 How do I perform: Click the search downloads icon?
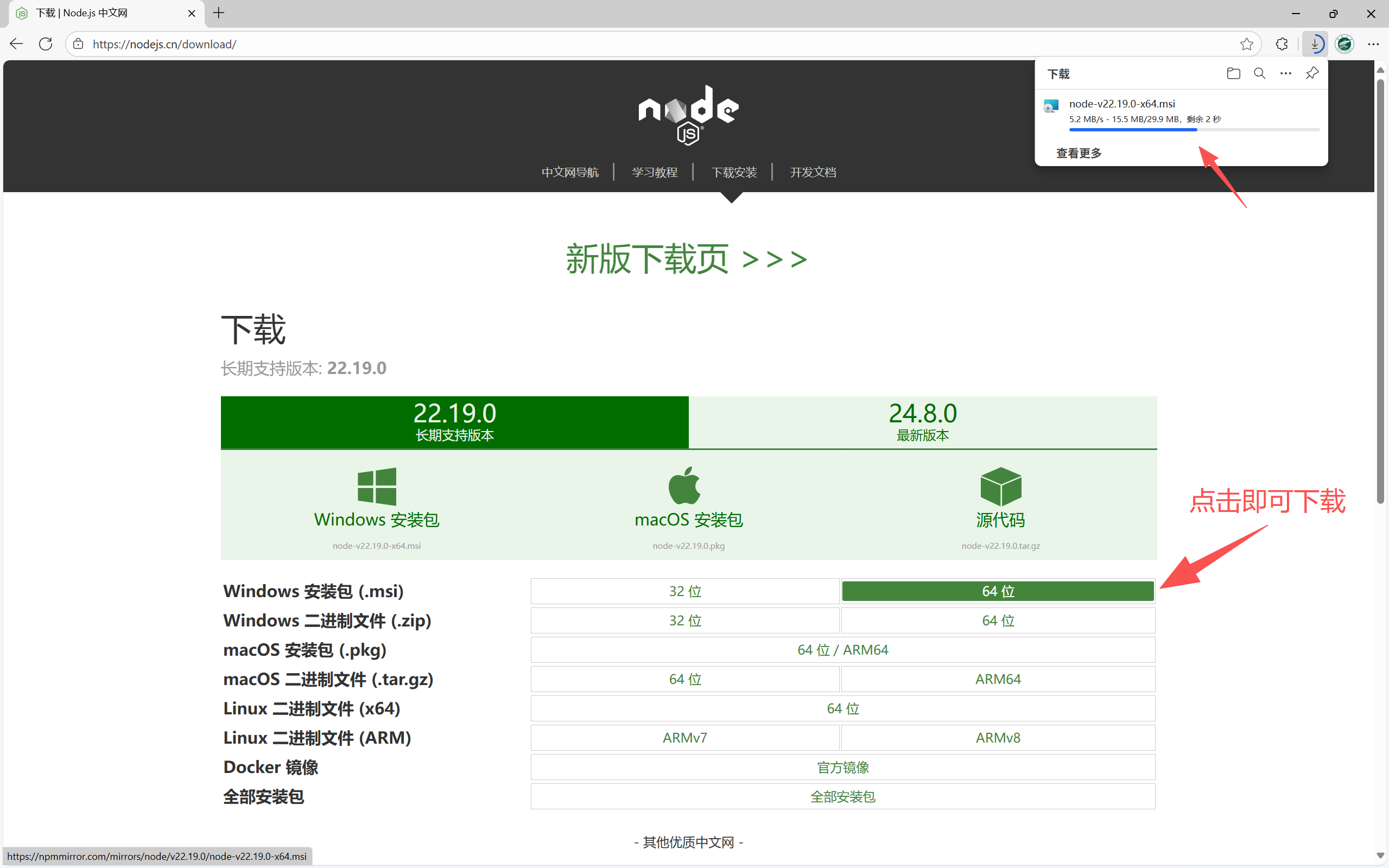click(1259, 73)
